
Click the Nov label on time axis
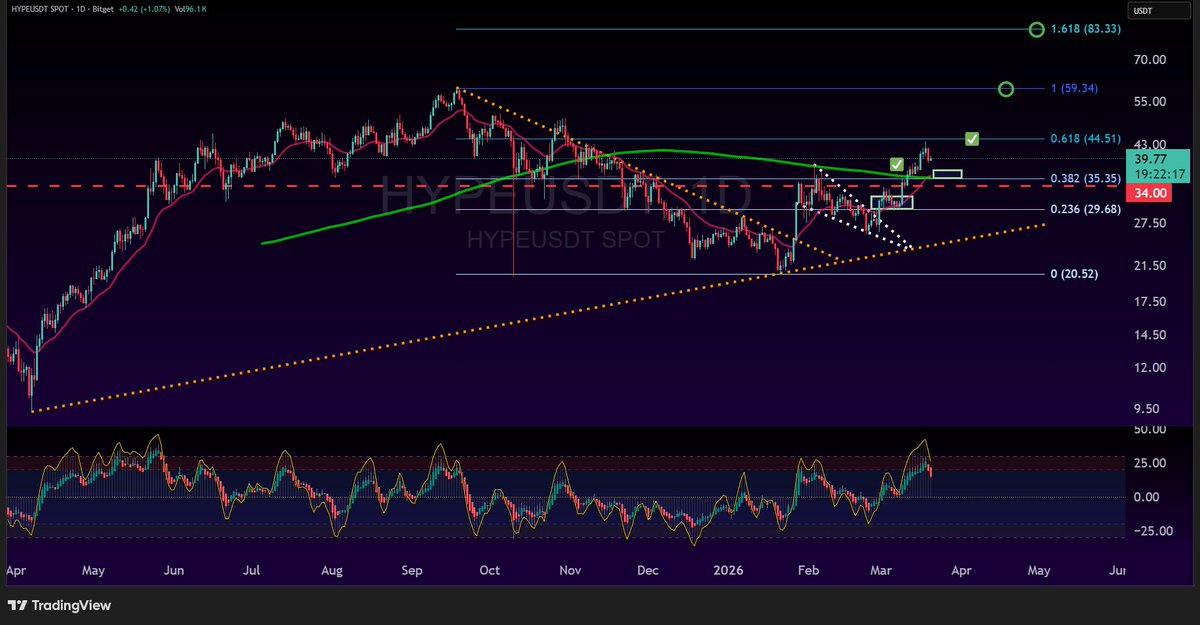[569, 571]
